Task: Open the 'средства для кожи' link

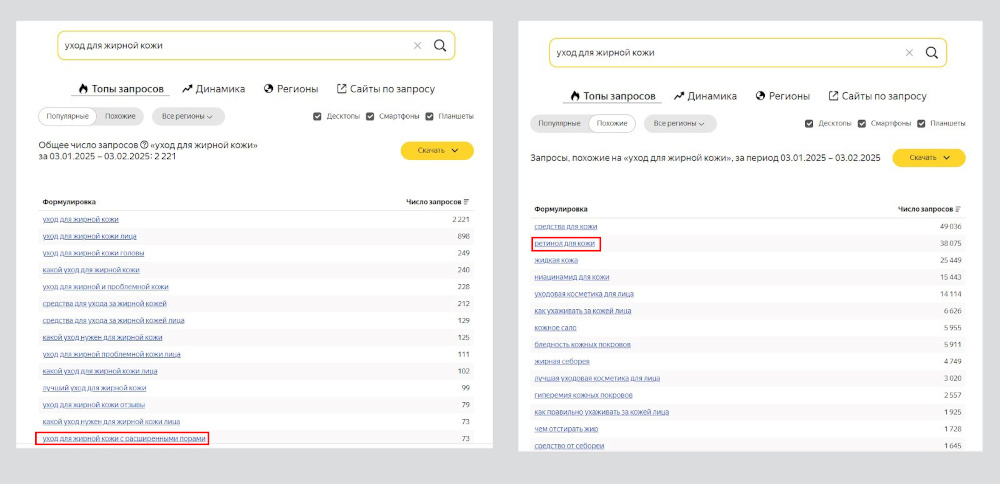Action: coord(566,226)
